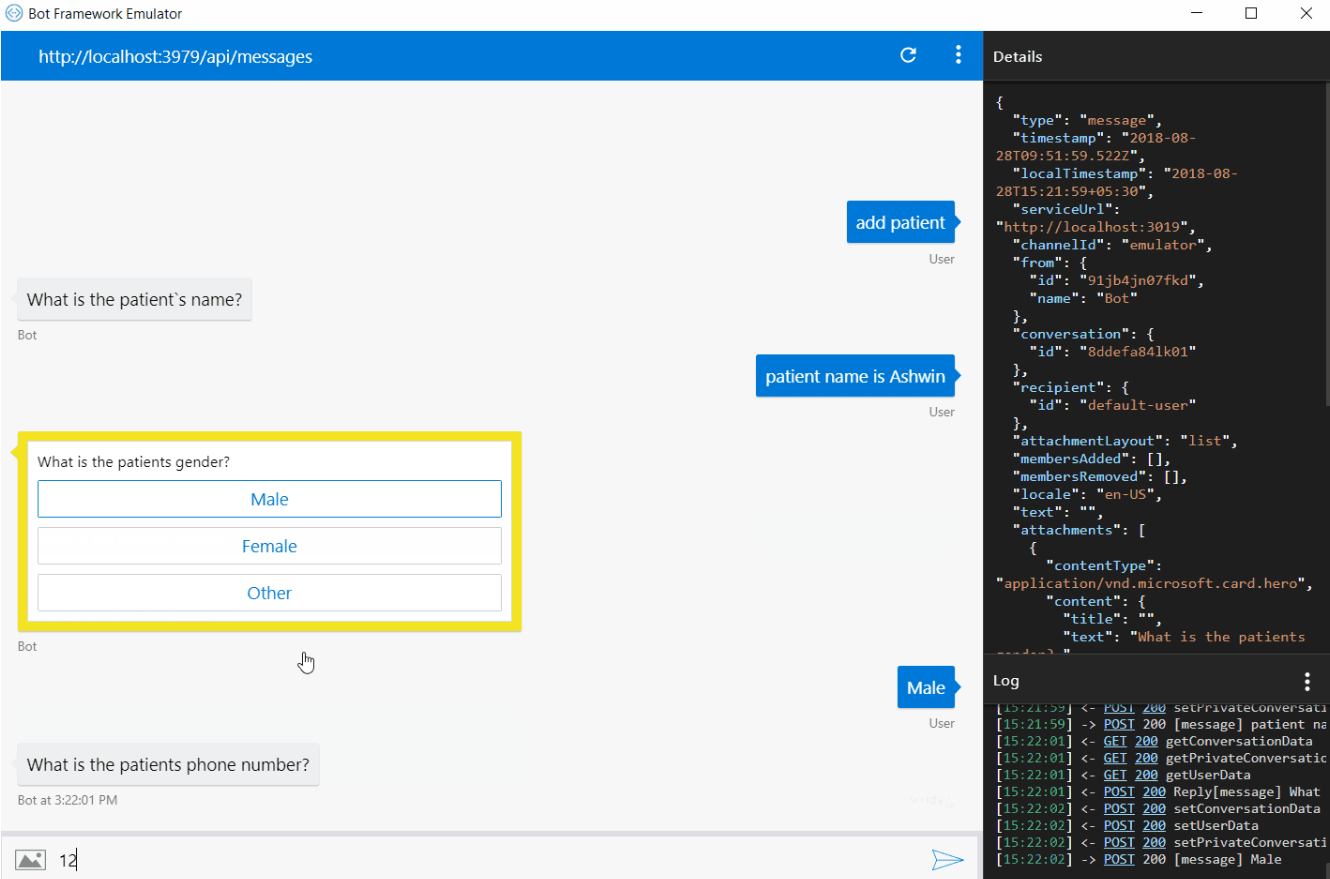Click the localhost:3979 endpoint address bar
This screenshot has height=879, width=1330.
click(175, 57)
